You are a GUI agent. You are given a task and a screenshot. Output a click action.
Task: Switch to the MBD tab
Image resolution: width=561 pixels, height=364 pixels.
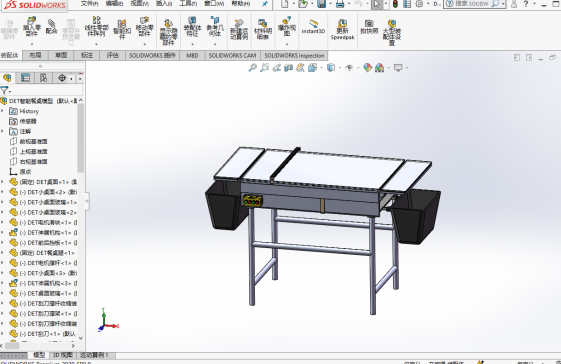tap(192, 55)
